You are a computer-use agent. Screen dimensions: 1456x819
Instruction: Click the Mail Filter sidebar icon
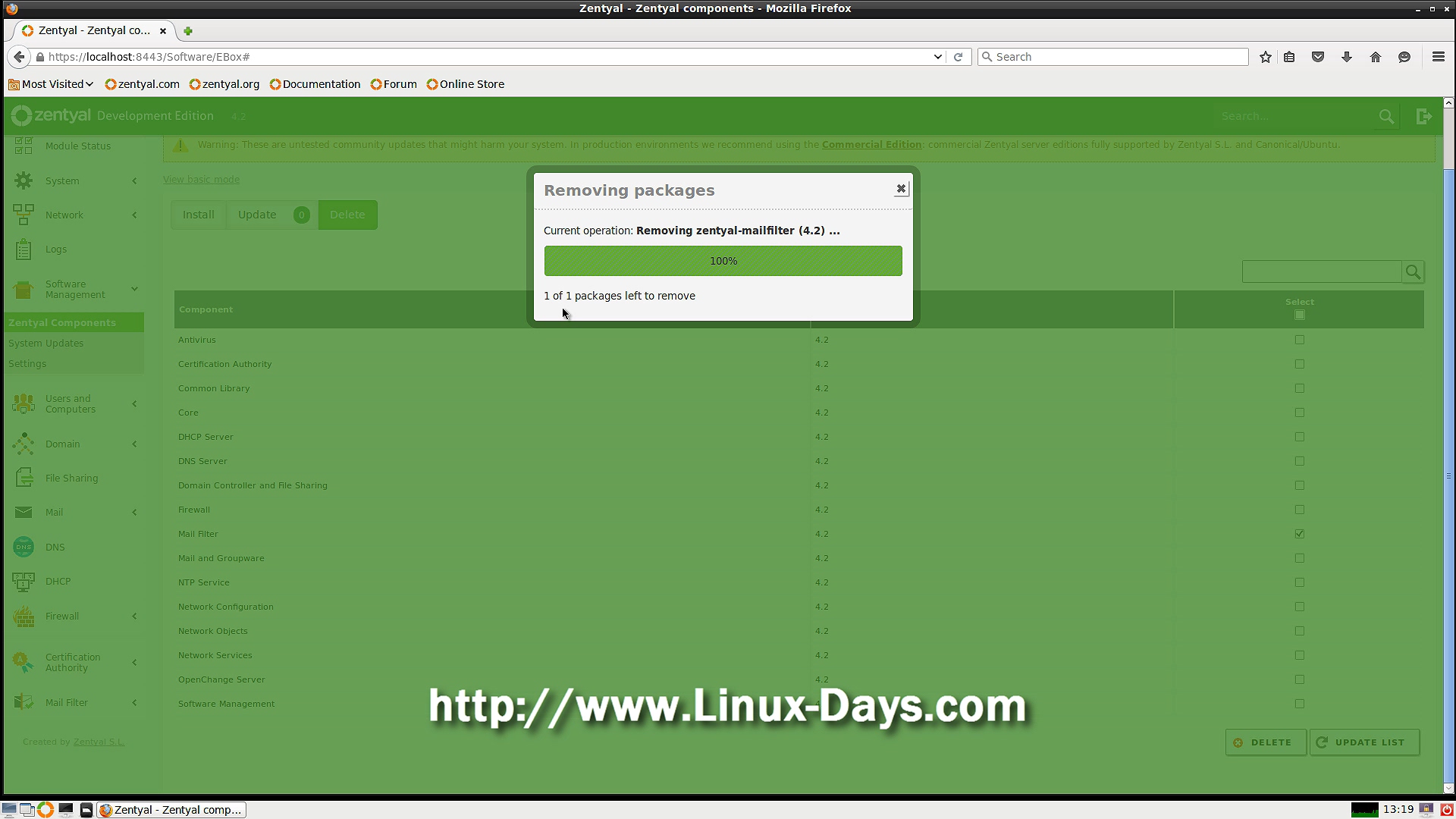(24, 702)
